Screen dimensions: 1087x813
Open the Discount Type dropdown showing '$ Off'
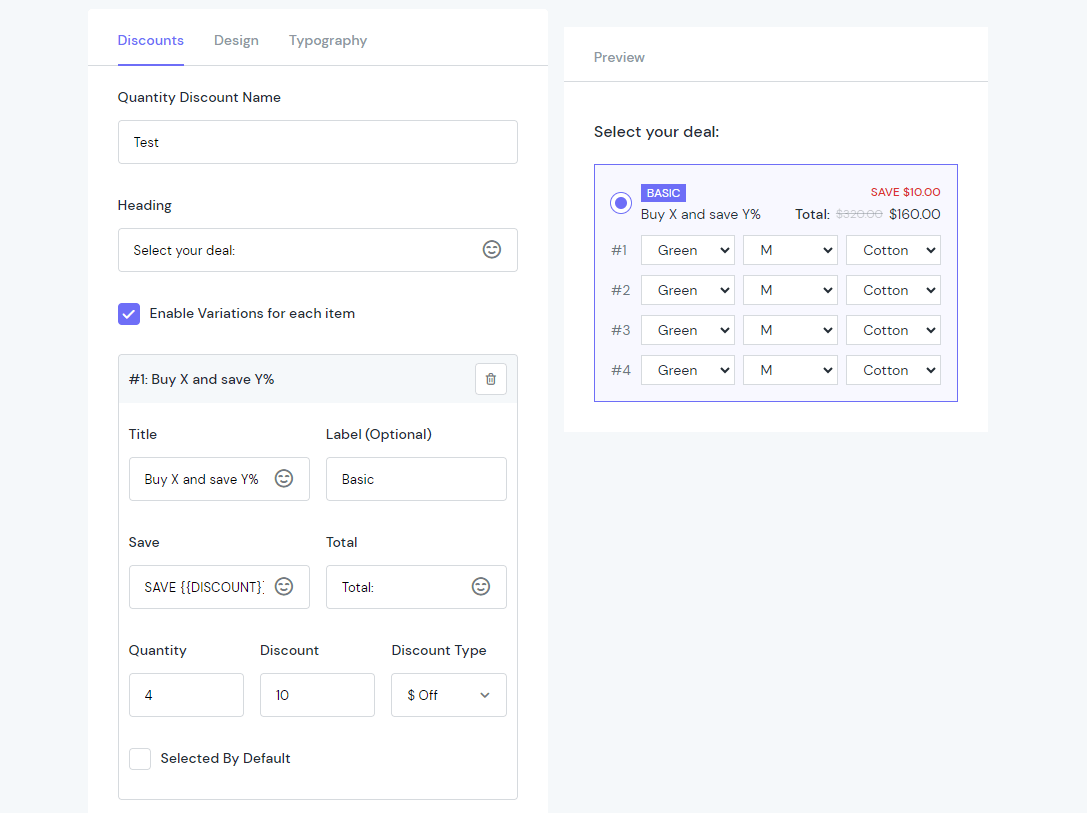pos(448,695)
